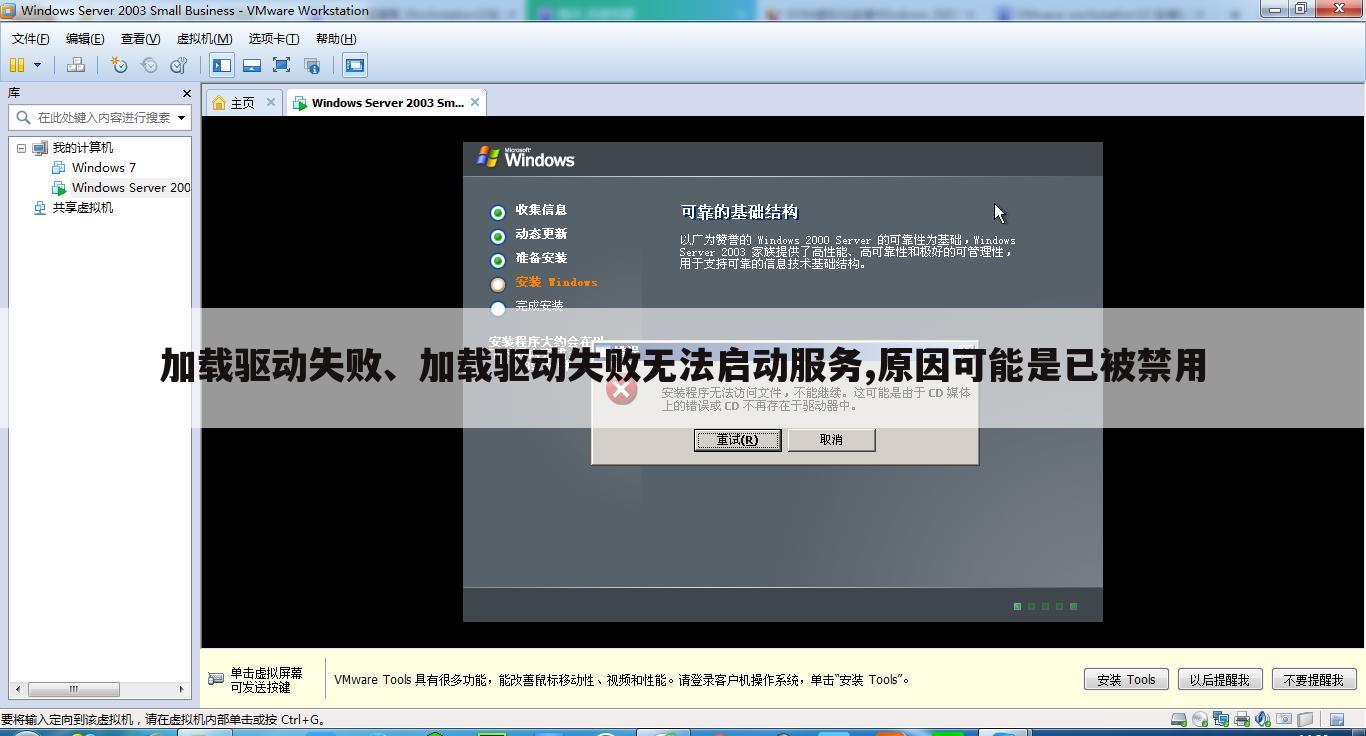Click the printer status icon
The height and width of the screenshot is (736, 1366).
click(x=1242, y=719)
